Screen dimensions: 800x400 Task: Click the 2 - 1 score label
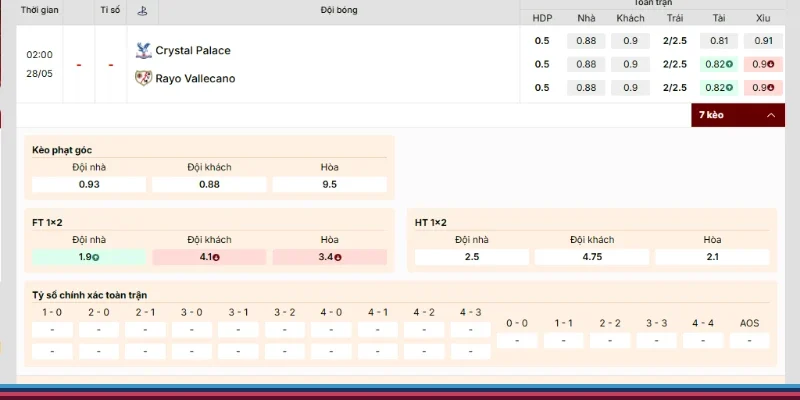(x=145, y=312)
